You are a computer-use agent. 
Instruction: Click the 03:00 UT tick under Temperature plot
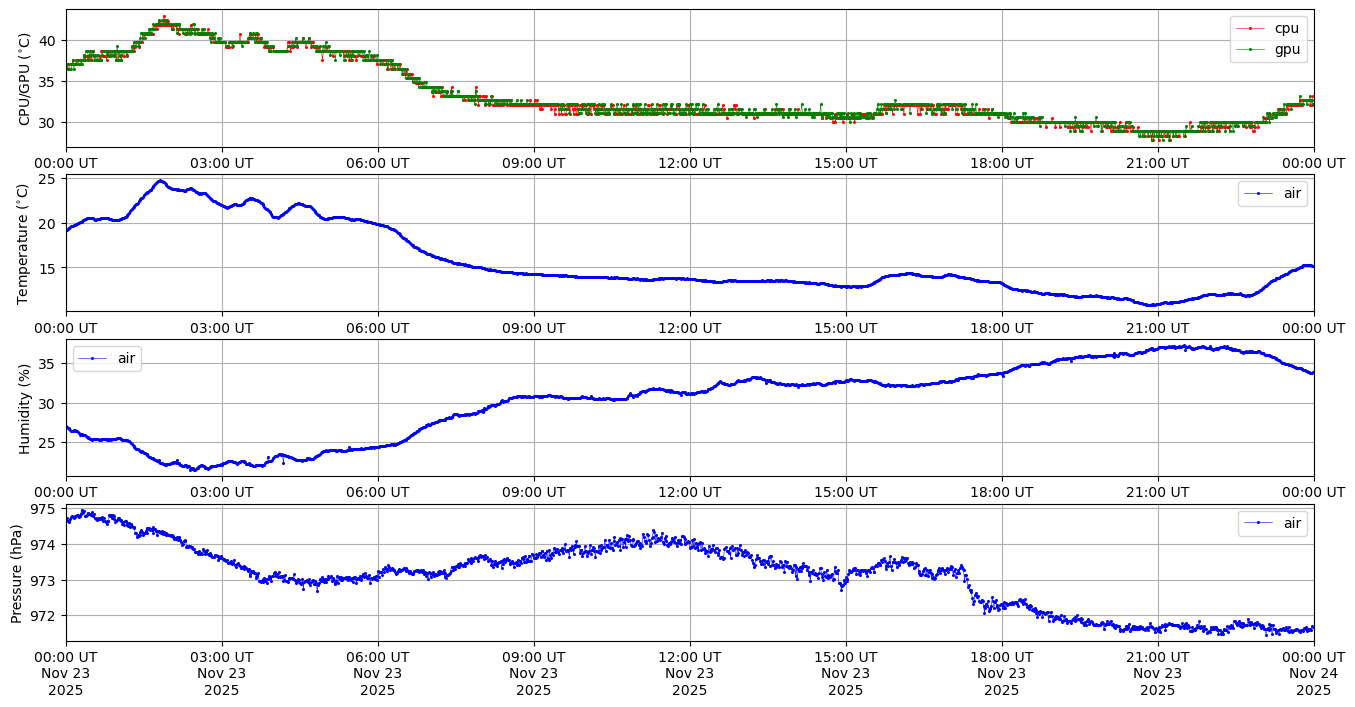click(x=222, y=327)
